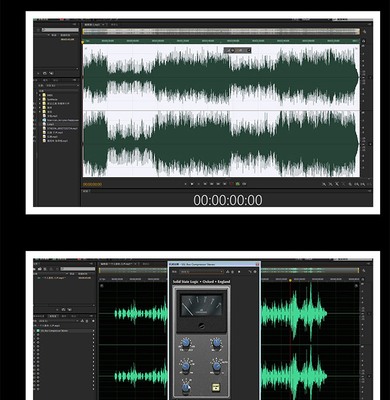
Task: Click the top-left blue Threshold knob
Action: (x=186, y=343)
